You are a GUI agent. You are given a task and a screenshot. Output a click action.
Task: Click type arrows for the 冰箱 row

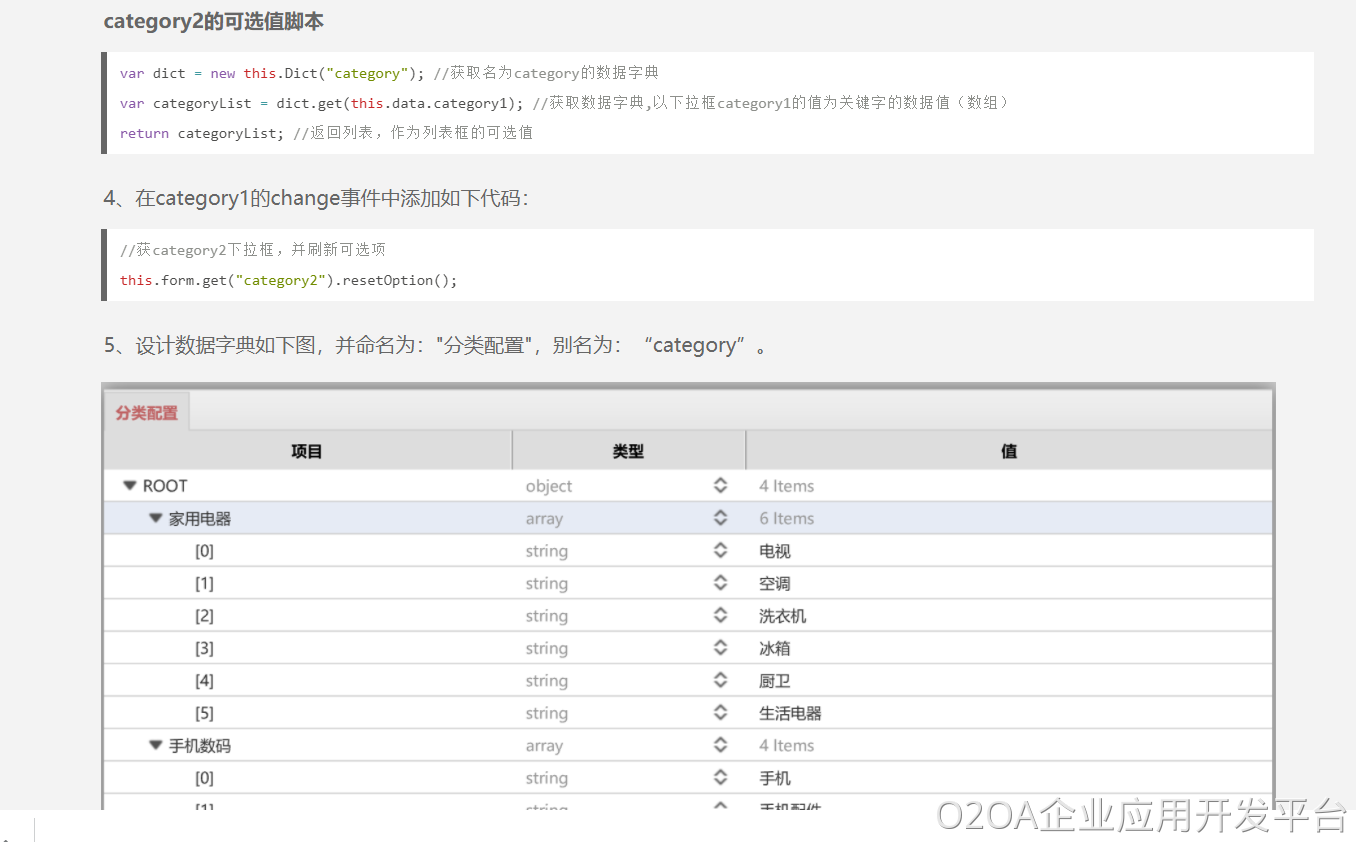(720, 648)
